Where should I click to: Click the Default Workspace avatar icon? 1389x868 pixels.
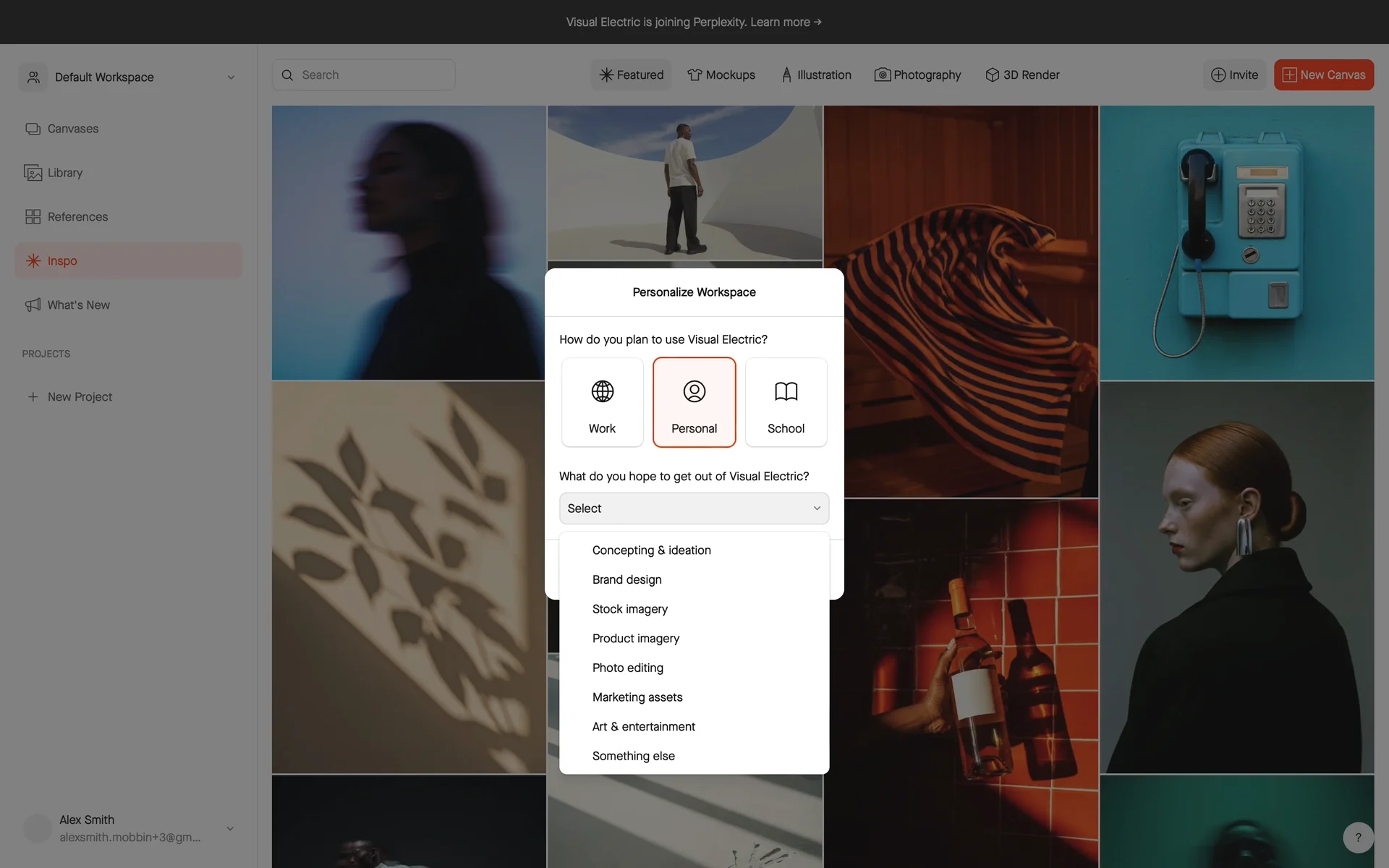[x=33, y=77]
